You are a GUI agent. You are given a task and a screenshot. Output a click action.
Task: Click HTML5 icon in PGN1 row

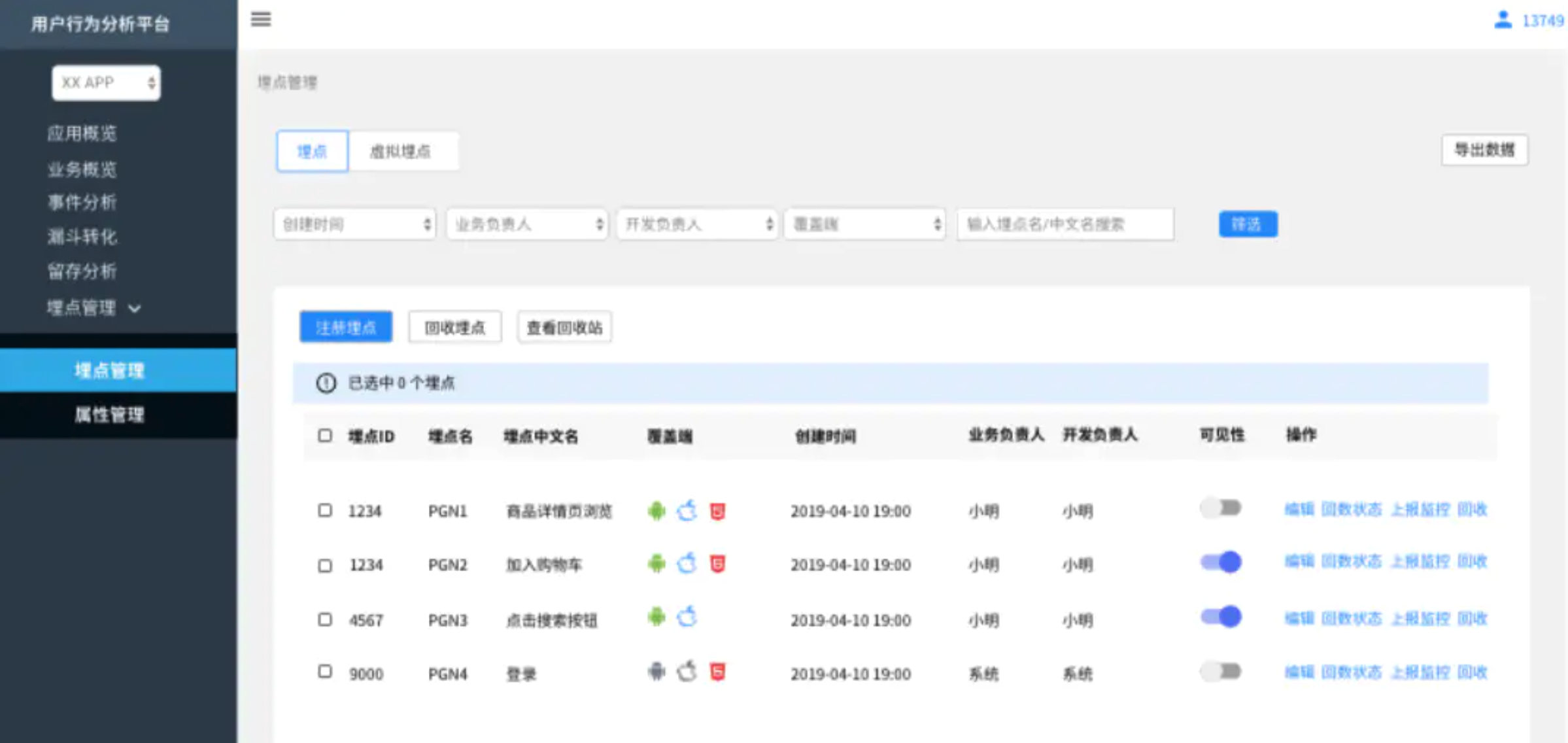click(717, 511)
